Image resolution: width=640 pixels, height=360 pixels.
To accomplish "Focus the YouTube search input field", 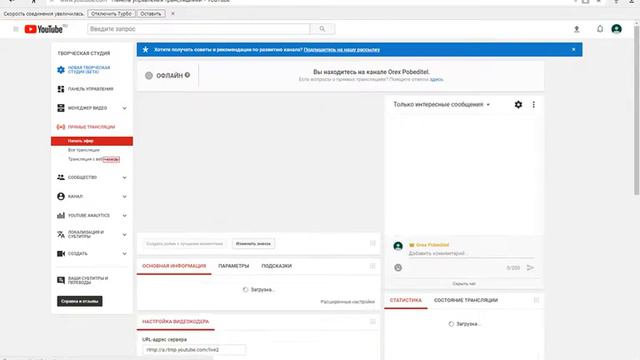I will tap(199, 29).
